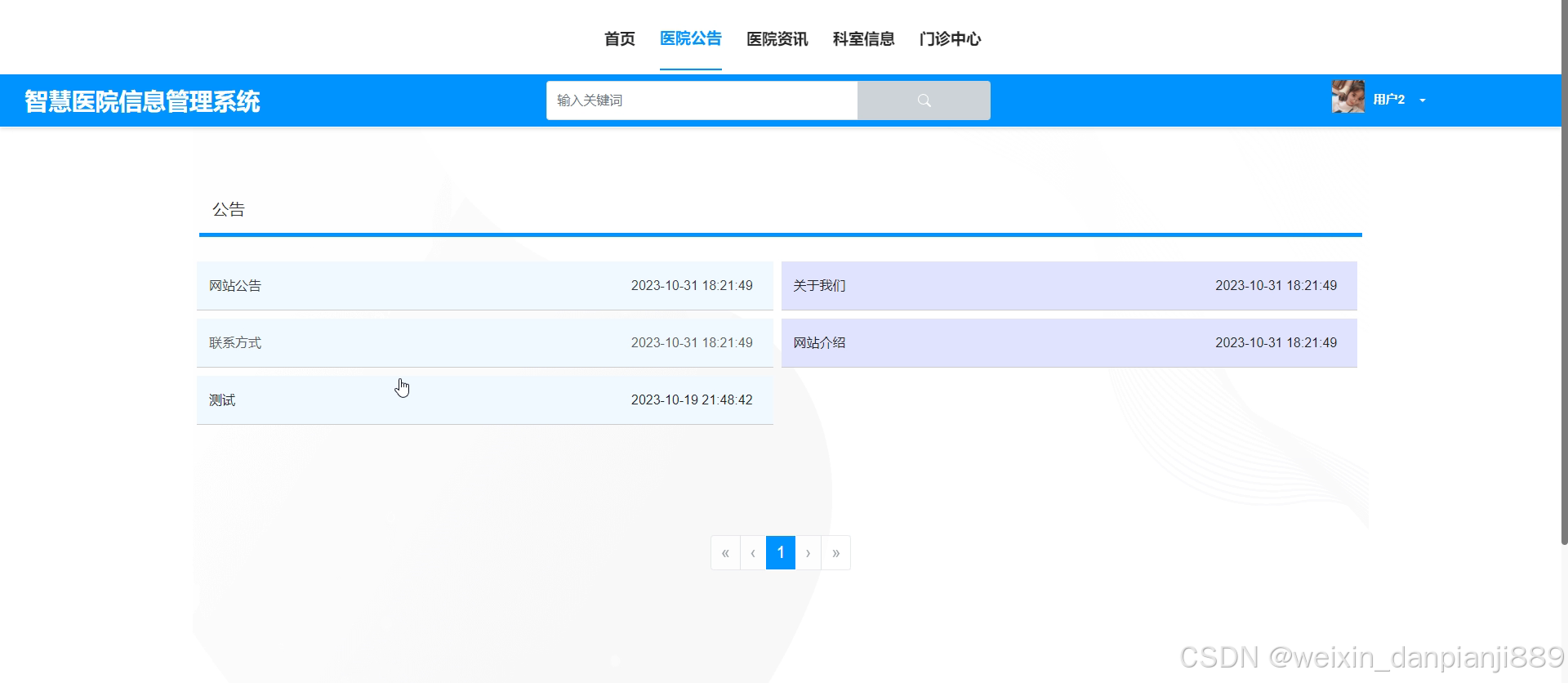The image size is (1568, 683).
Task: Click the 公告 section heading
Action: [x=229, y=210]
